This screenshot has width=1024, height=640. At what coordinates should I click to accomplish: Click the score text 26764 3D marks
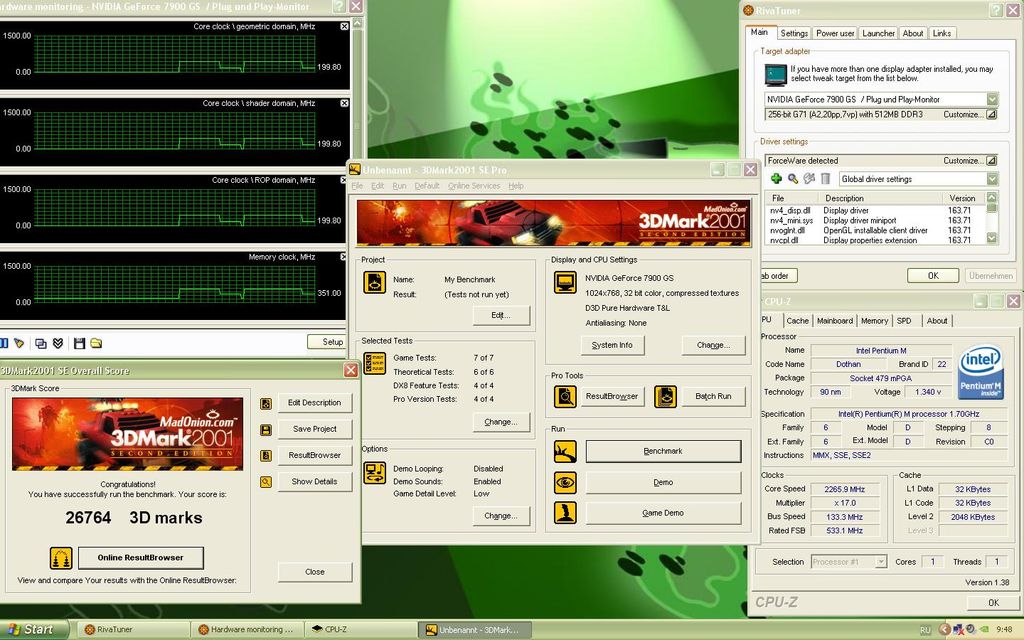click(134, 518)
